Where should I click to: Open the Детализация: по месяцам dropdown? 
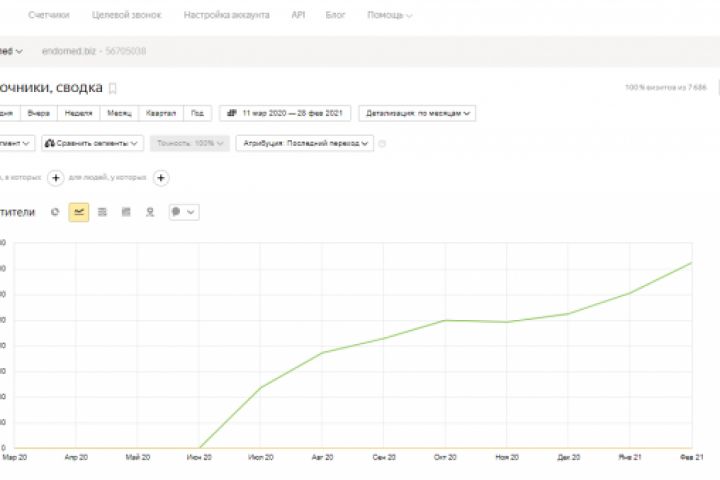tap(418, 113)
